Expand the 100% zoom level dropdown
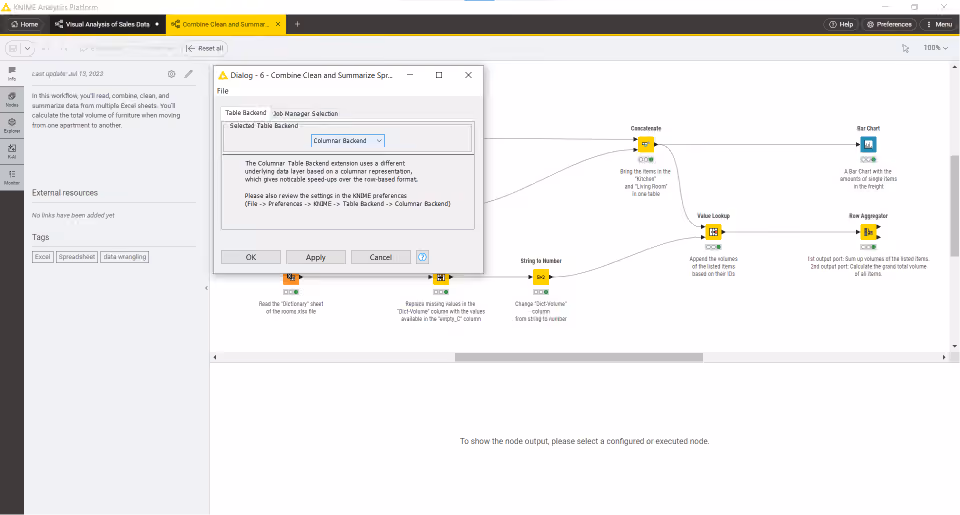Viewport: 960px width, 515px height. (936, 48)
